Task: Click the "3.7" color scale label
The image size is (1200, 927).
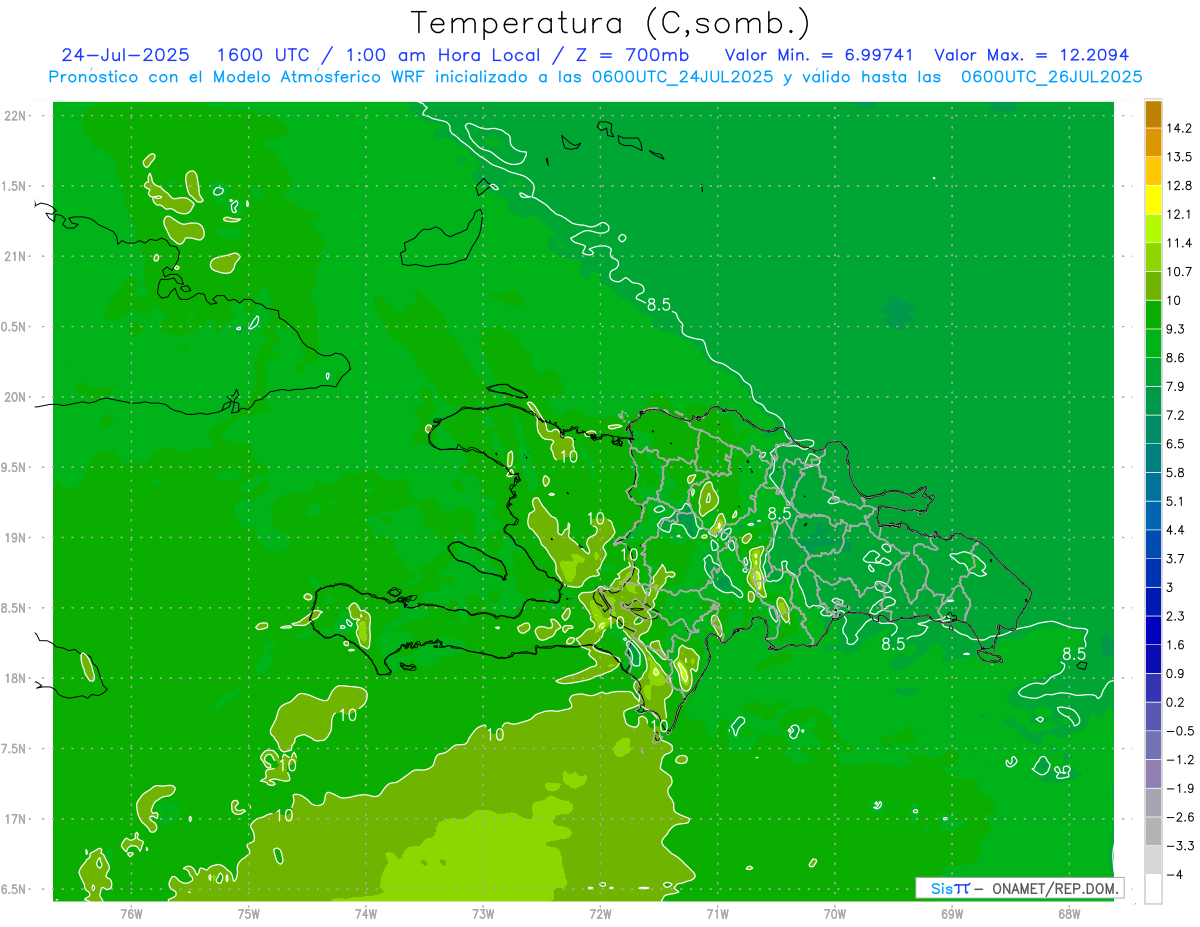Action: pos(1176,558)
